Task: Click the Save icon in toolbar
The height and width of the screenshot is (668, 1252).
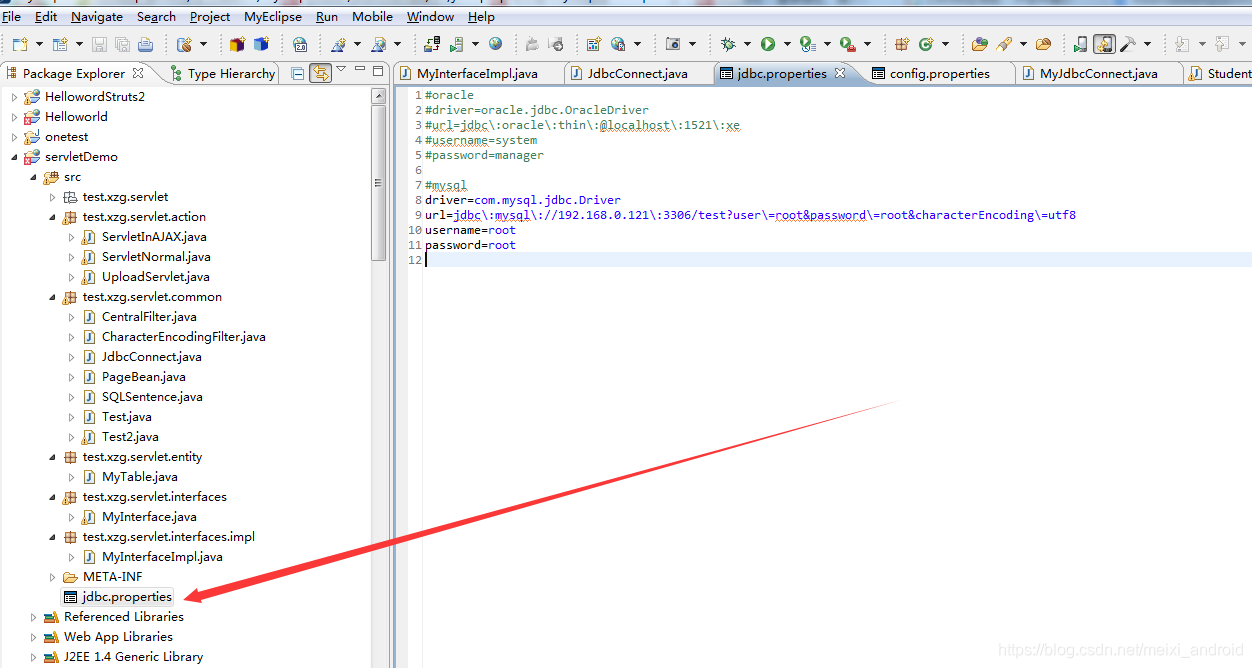Action: (x=99, y=44)
